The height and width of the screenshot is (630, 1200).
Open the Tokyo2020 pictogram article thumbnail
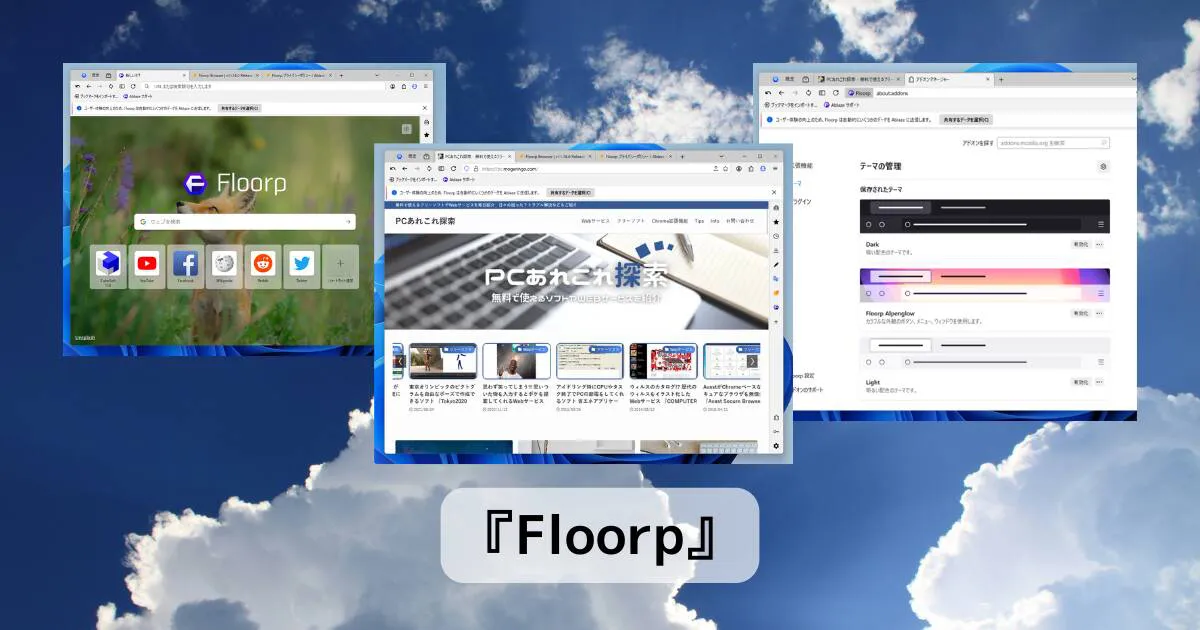click(442, 361)
